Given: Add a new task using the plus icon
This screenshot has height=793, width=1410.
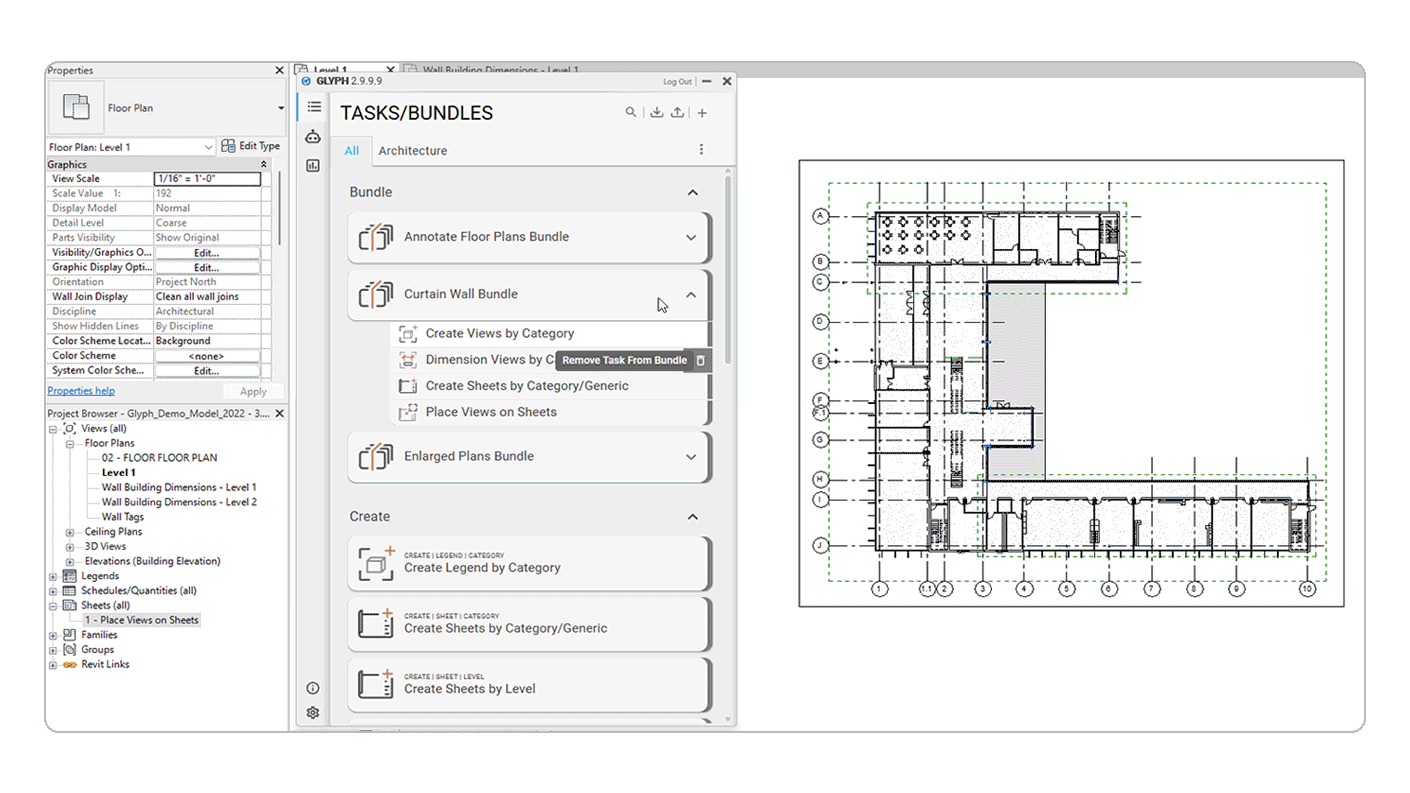Looking at the screenshot, I should 701,112.
